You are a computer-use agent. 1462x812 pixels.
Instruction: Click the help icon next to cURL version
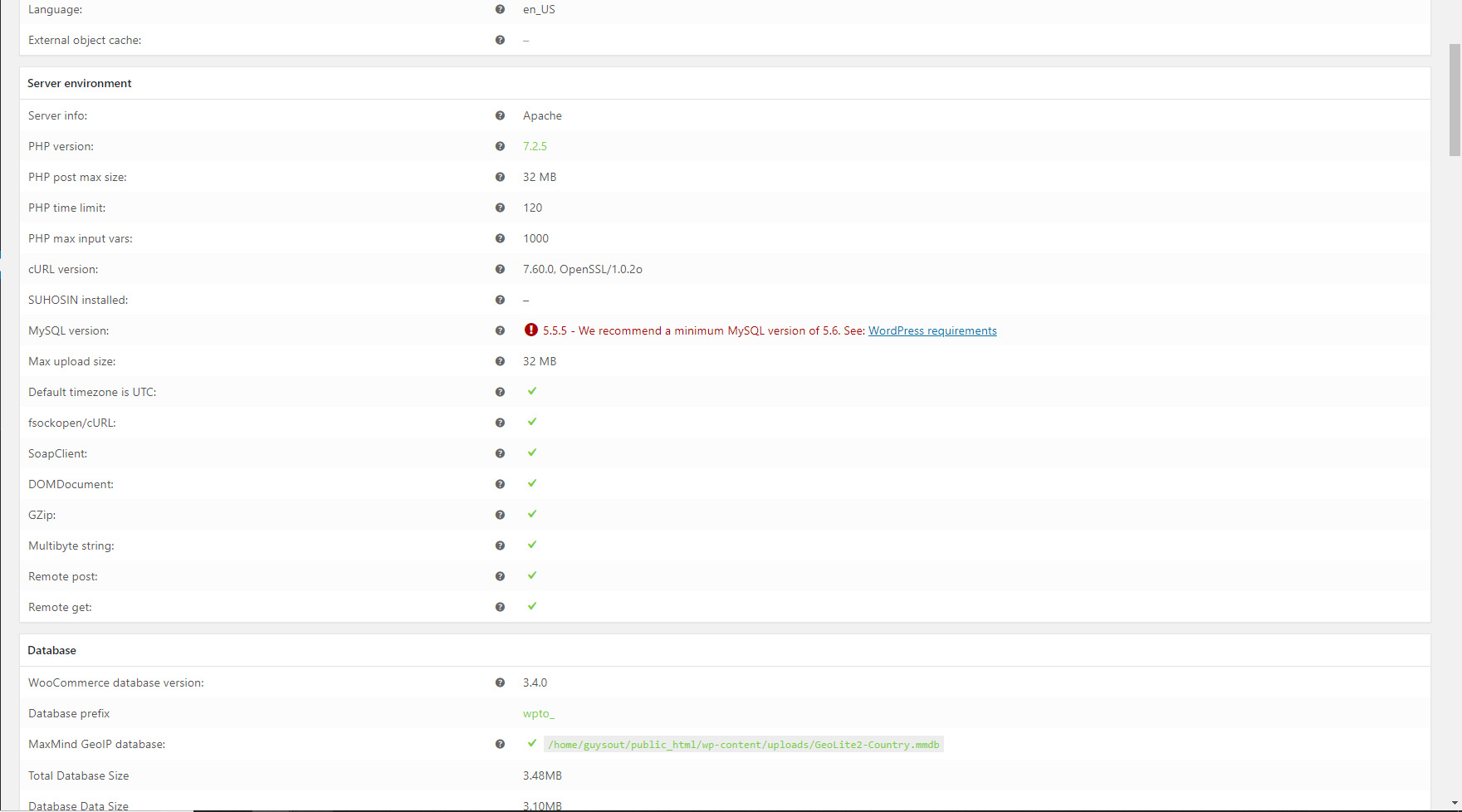(500, 269)
